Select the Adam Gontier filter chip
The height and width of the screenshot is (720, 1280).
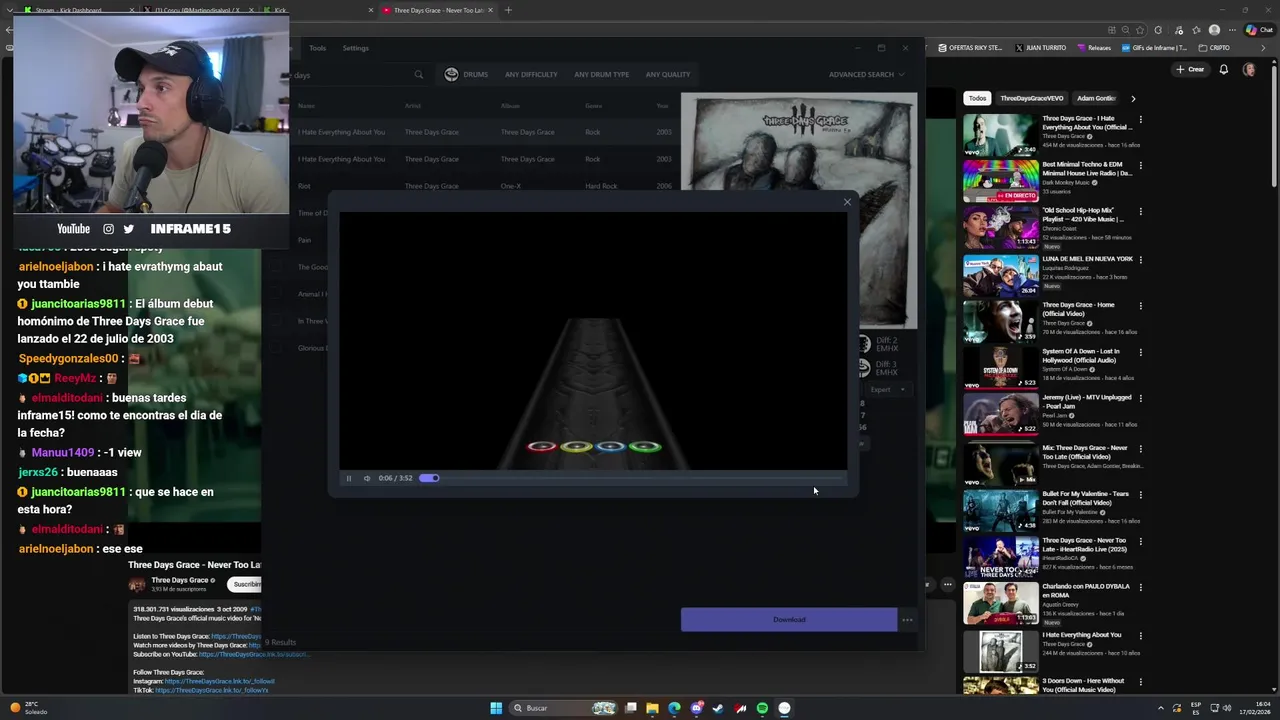pyautogui.click(x=1096, y=98)
